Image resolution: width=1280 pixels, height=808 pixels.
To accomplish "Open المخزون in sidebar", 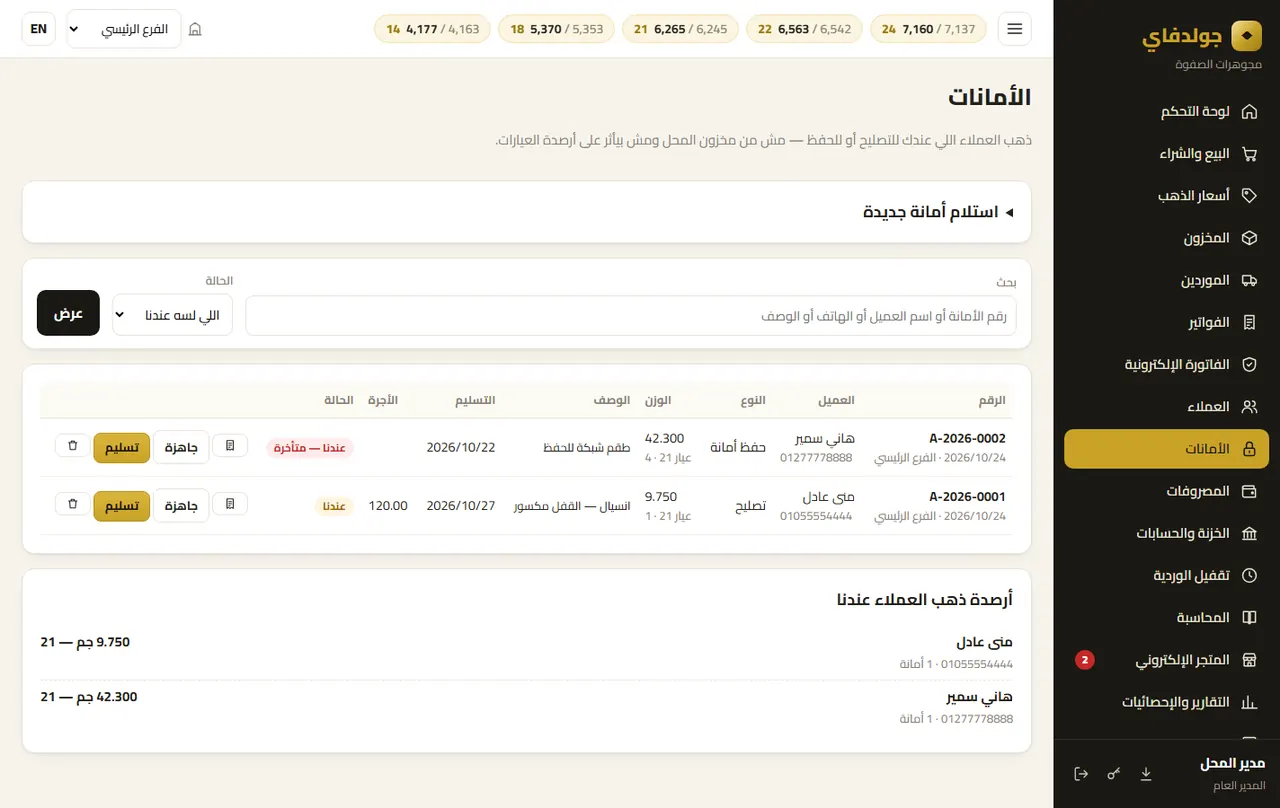I will (1166, 239).
